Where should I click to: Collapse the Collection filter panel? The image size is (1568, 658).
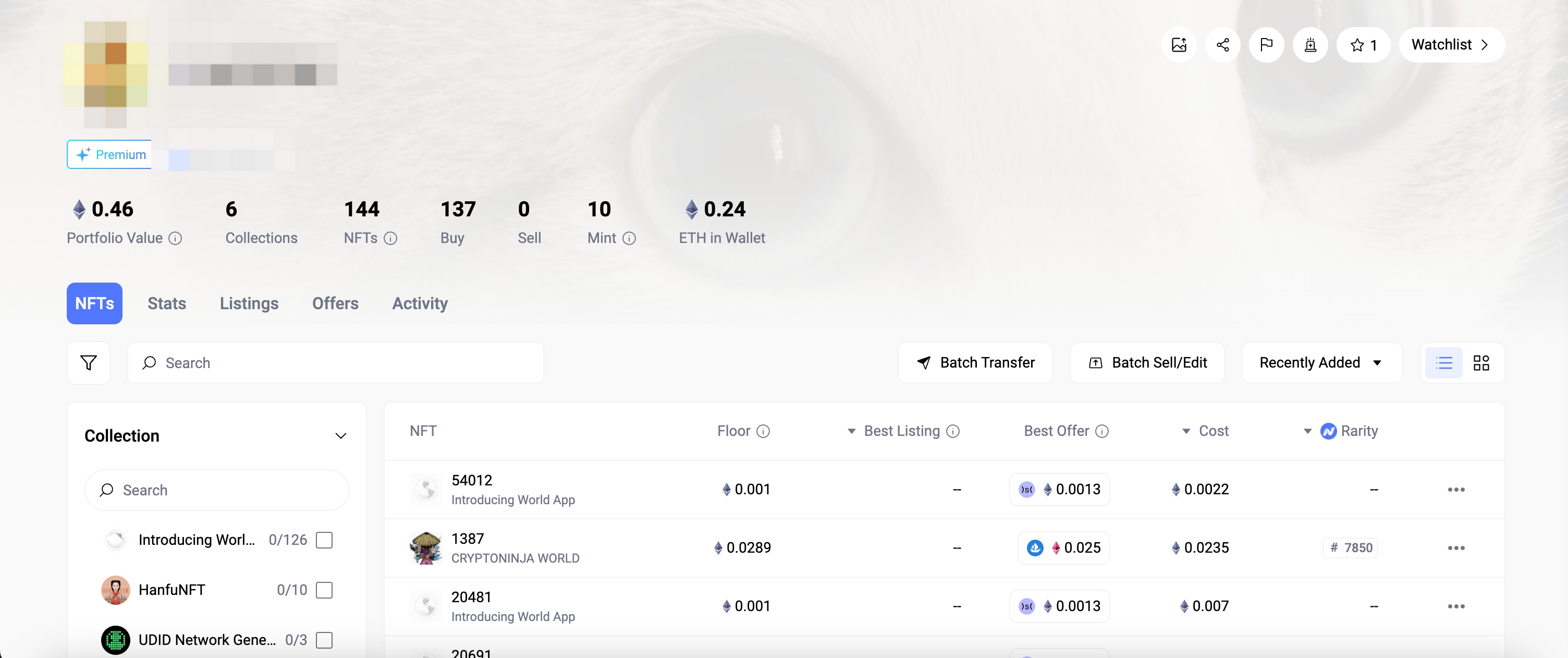pos(341,436)
